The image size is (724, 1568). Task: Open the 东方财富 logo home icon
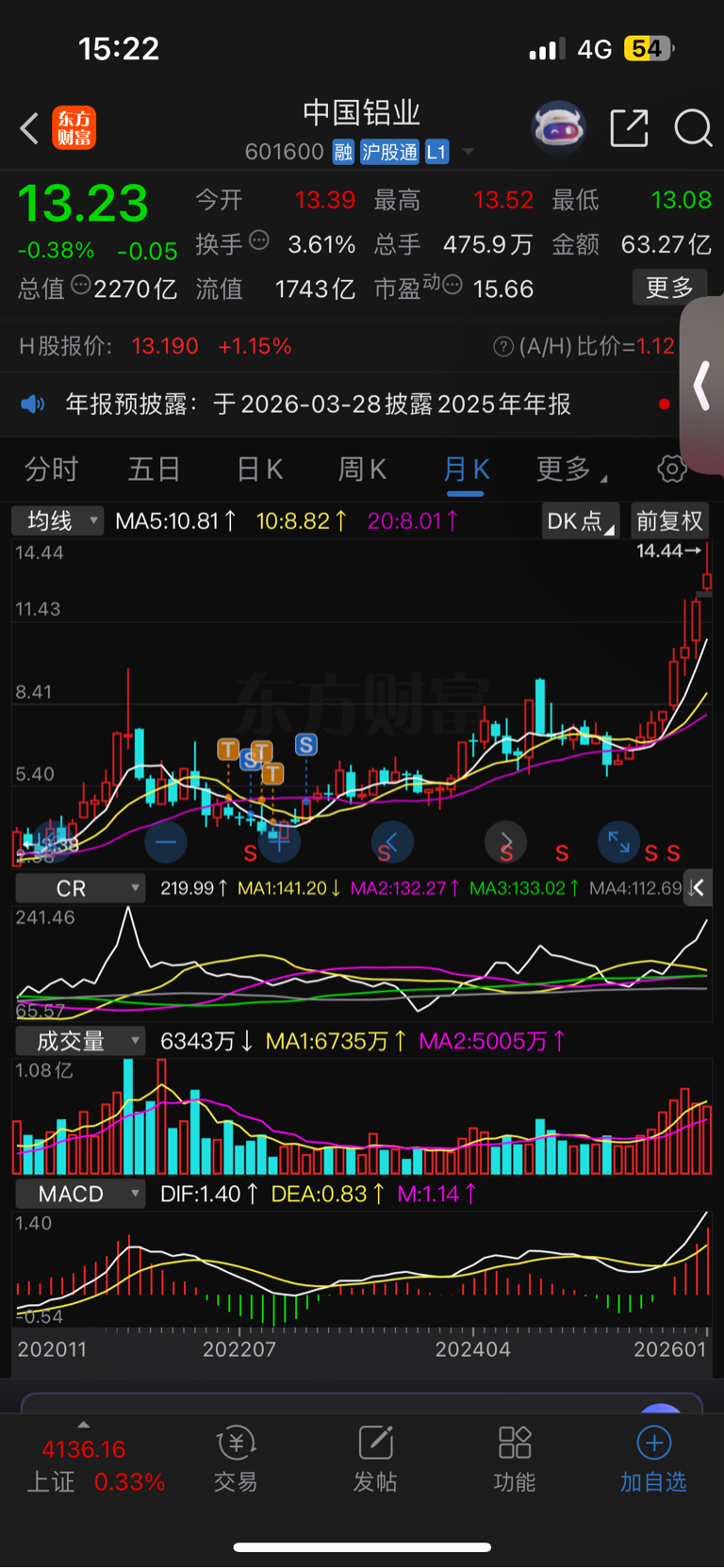(x=74, y=128)
